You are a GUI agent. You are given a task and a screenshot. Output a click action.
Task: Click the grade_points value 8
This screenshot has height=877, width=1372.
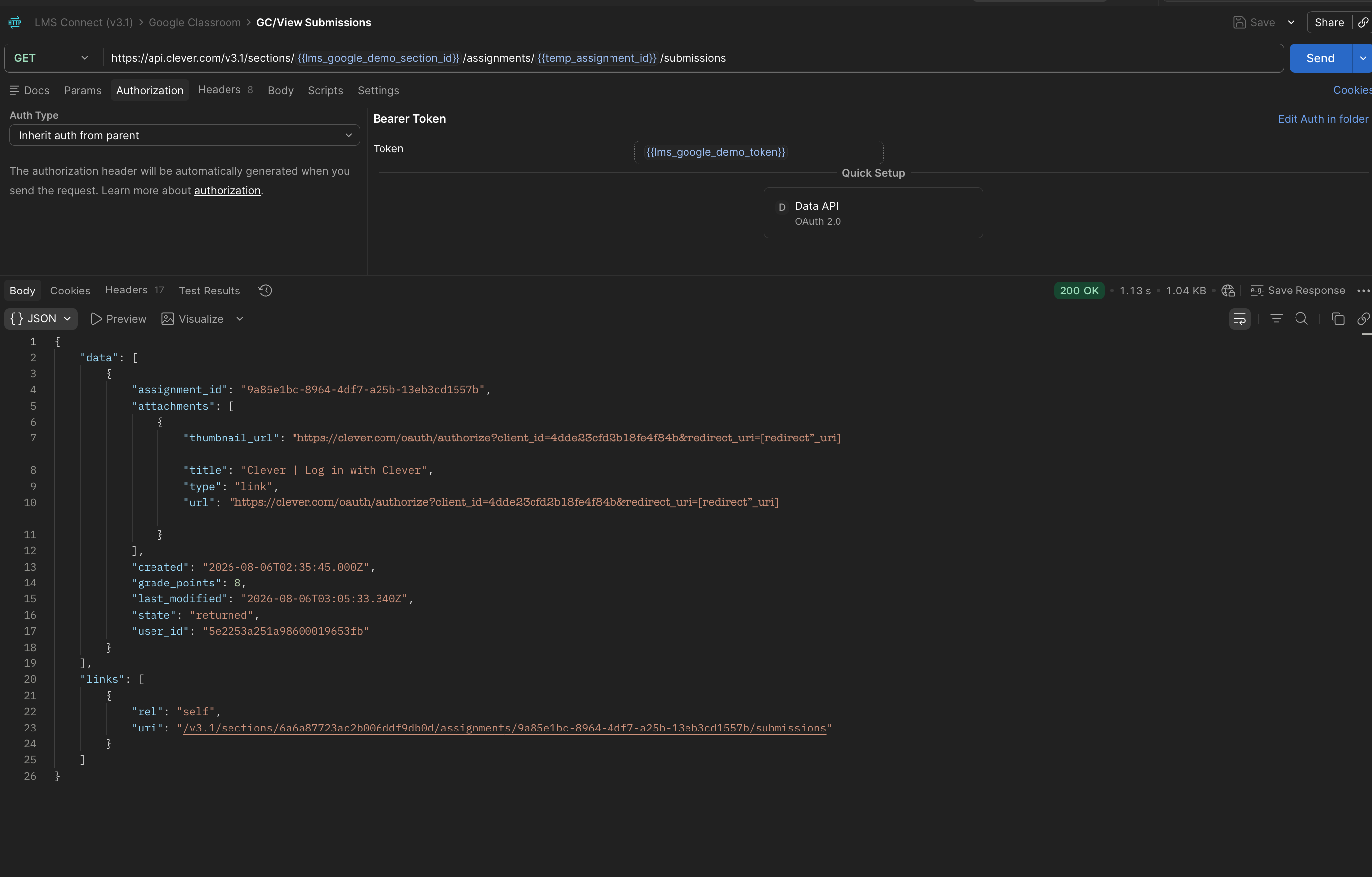click(x=237, y=583)
